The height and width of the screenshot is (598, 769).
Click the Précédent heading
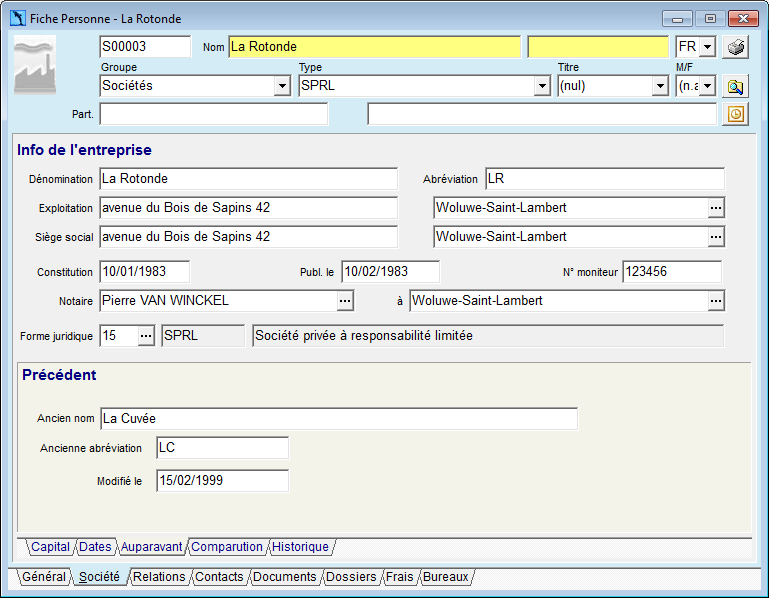click(x=59, y=375)
